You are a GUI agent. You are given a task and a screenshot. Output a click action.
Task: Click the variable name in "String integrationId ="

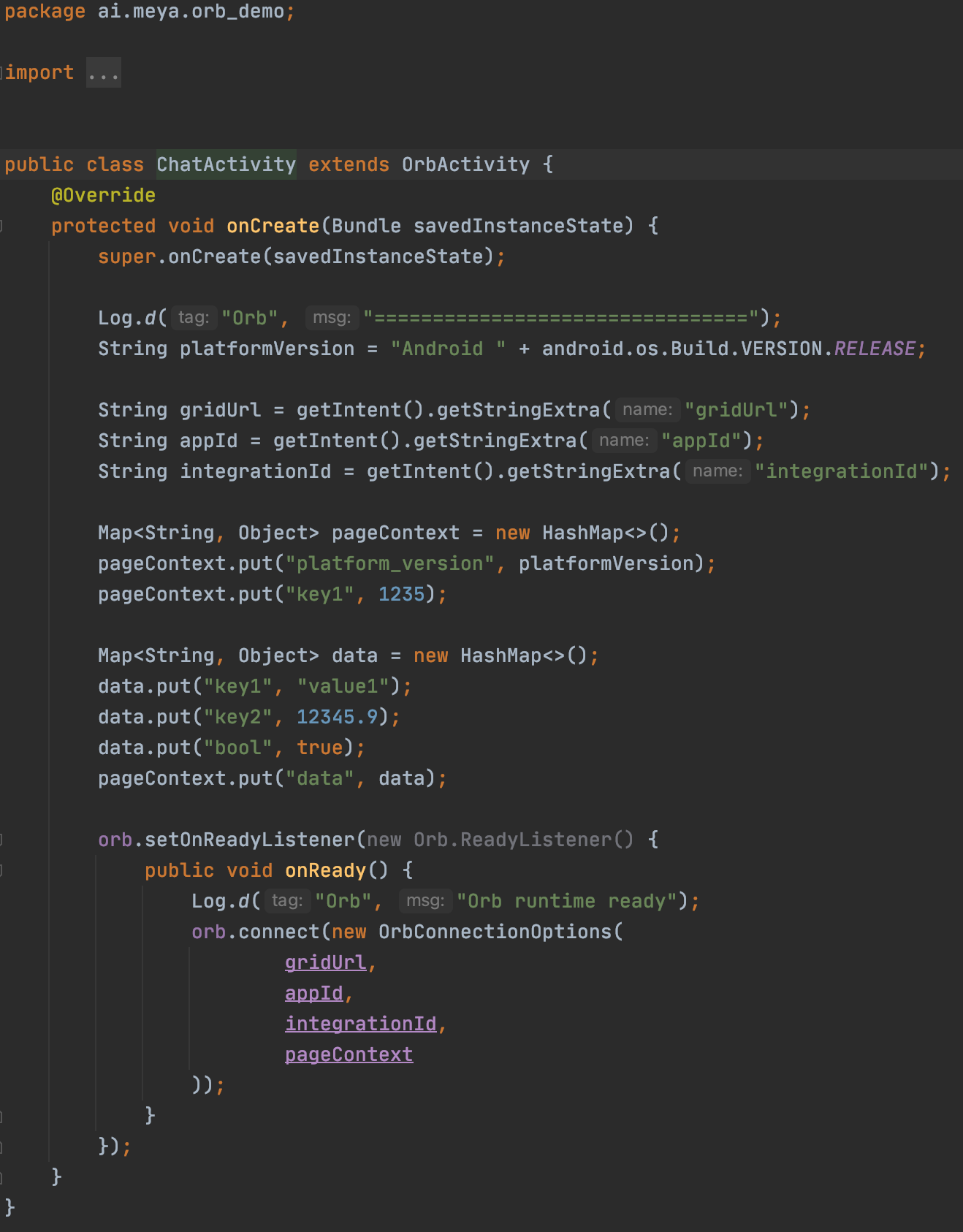(255, 471)
